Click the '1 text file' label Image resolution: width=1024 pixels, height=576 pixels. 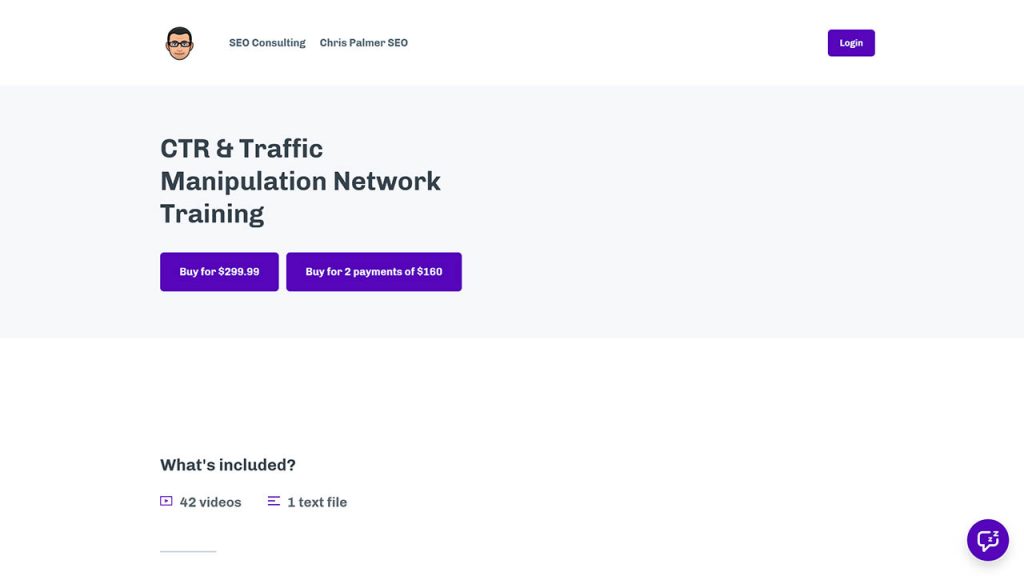click(x=317, y=501)
